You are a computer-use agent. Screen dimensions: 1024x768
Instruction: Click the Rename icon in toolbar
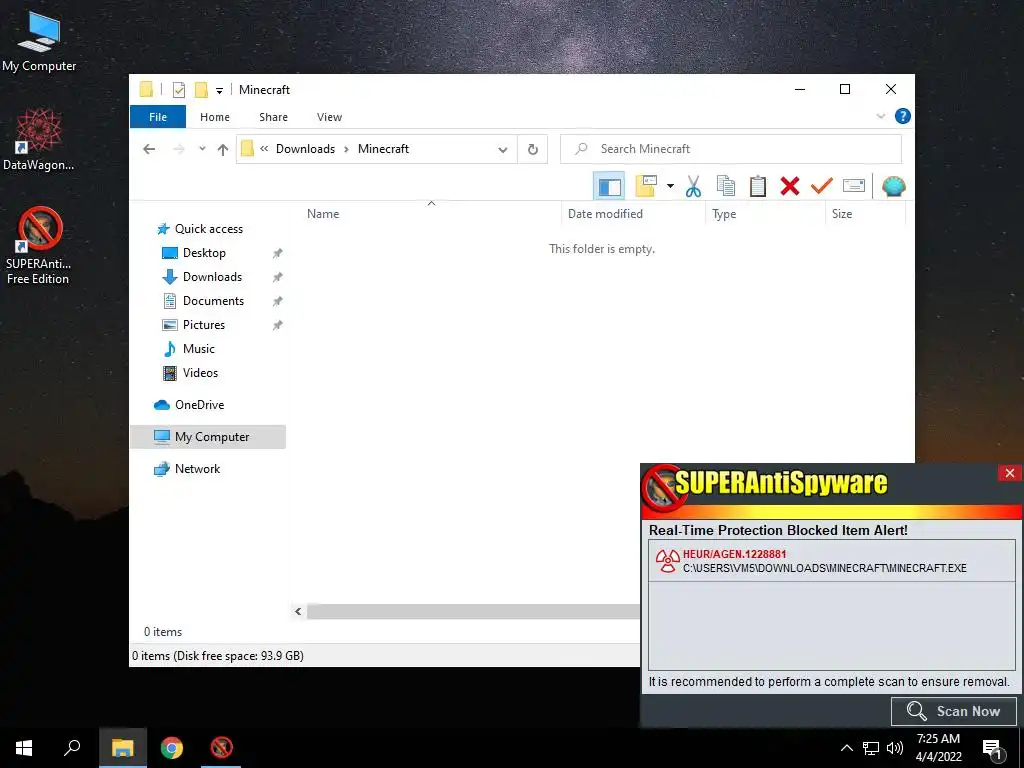[x=854, y=186]
